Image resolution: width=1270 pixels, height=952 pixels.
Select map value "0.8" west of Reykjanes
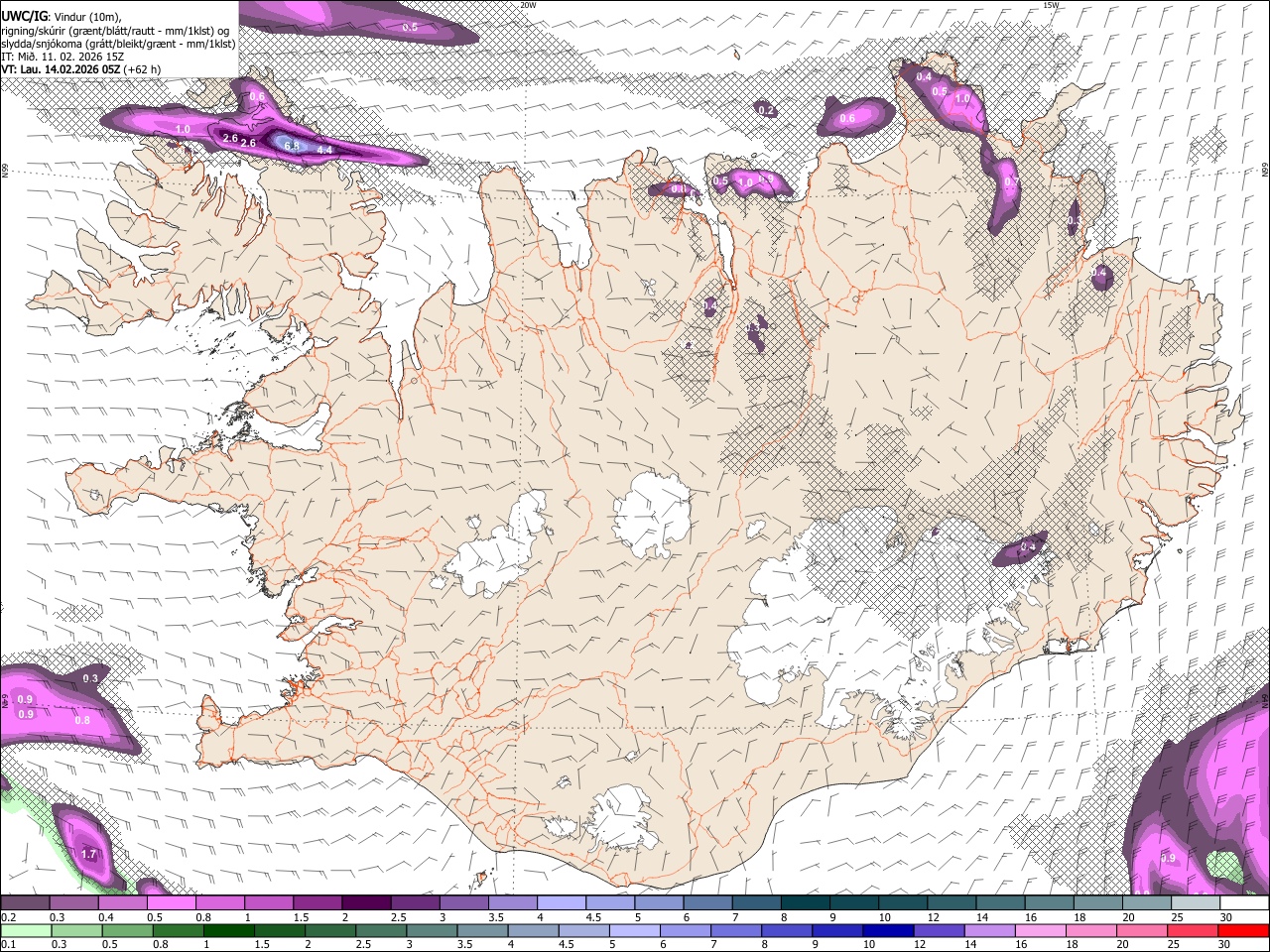[x=82, y=720]
